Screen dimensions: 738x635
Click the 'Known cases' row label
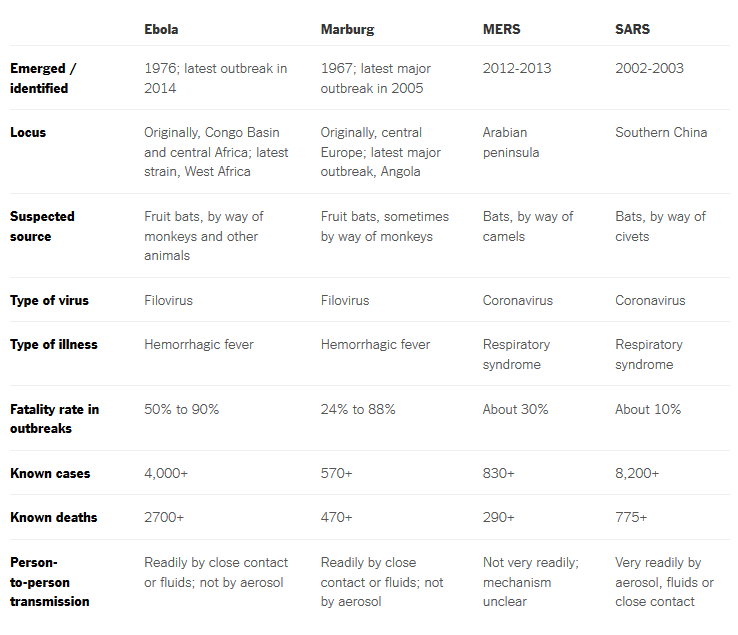50,473
